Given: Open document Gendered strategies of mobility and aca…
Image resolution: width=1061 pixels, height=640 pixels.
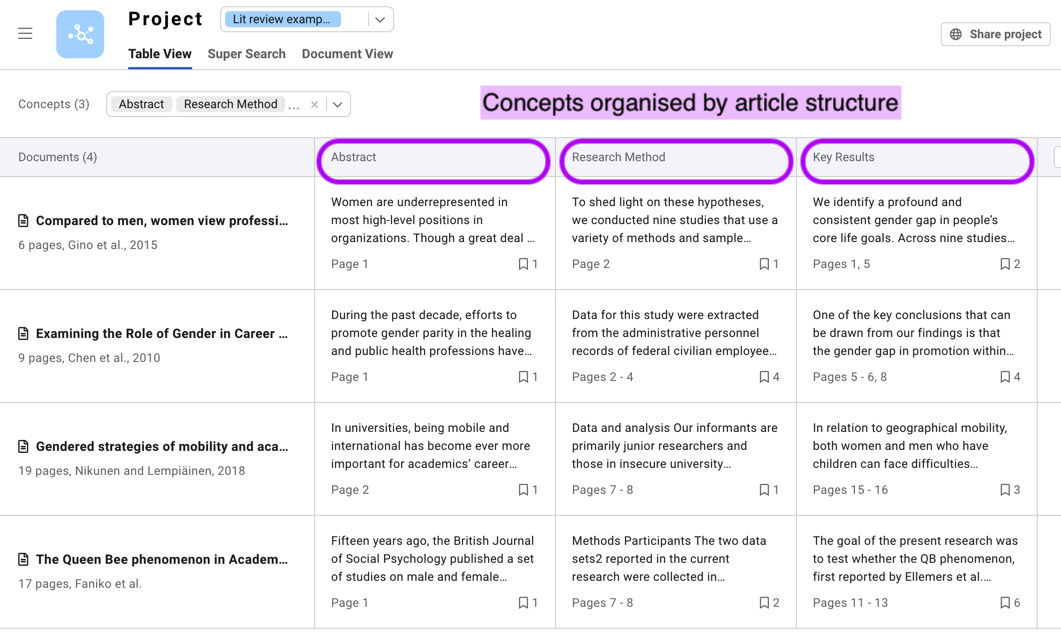Looking at the screenshot, I should point(162,447).
